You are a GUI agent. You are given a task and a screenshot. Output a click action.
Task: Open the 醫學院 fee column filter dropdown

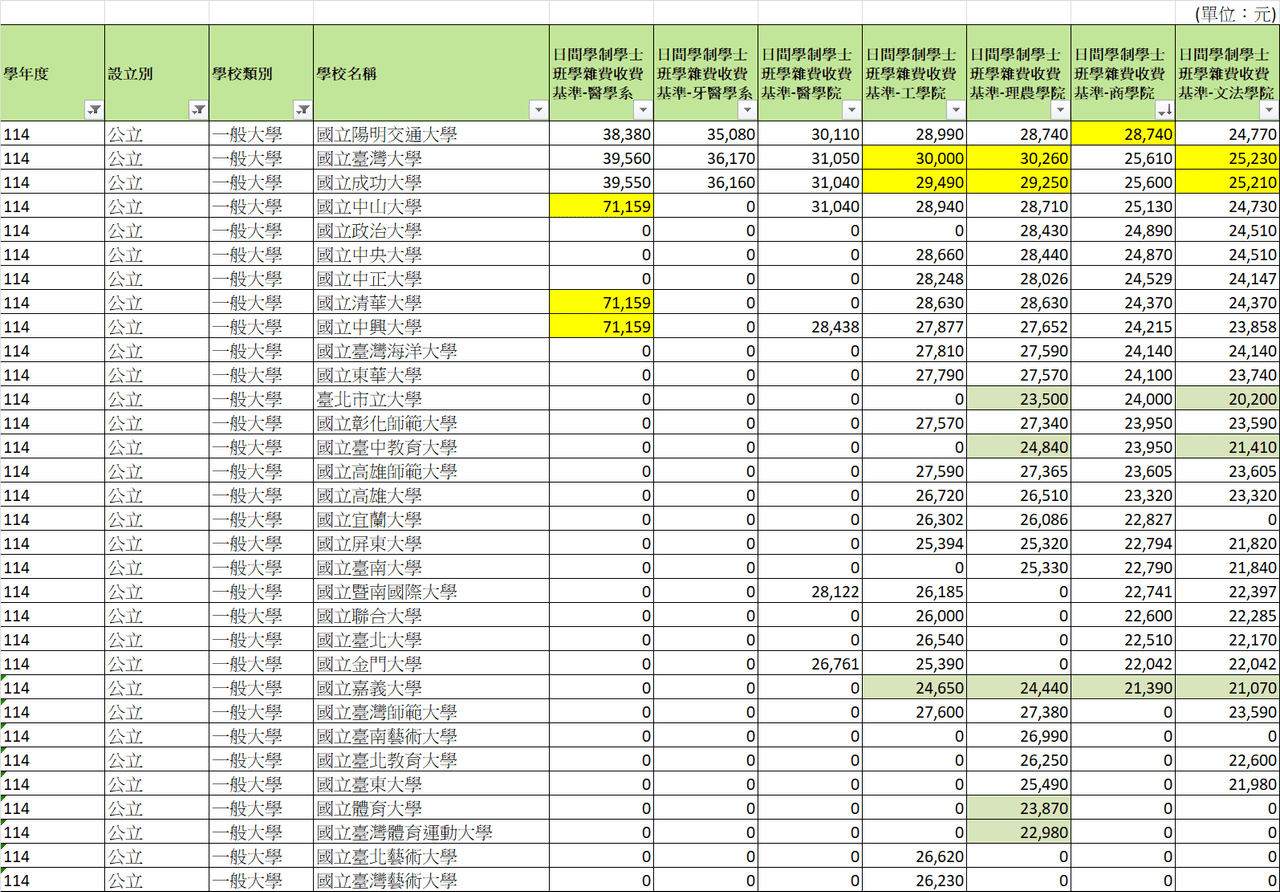[x=852, y=110]
